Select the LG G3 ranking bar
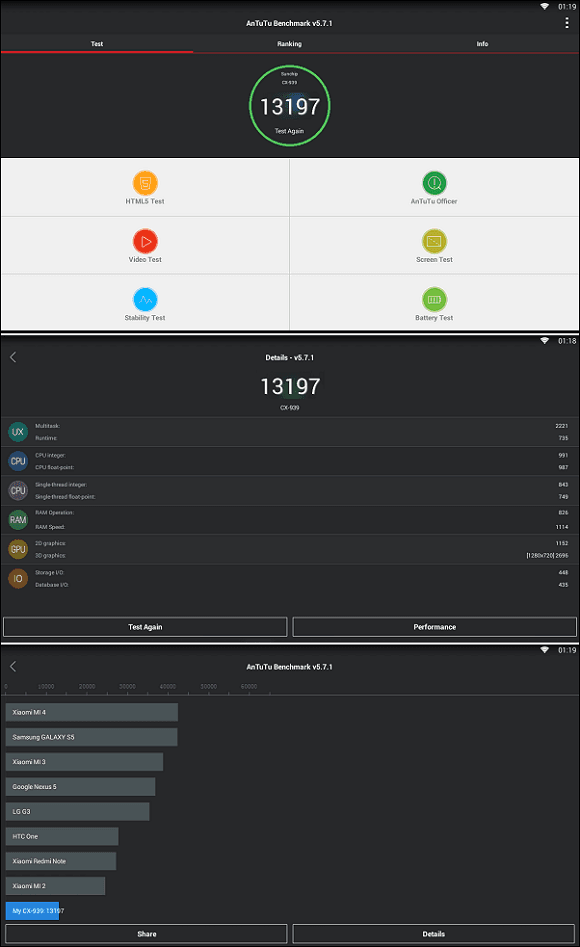The image size is (580, 947). click(x=77, y=811)
